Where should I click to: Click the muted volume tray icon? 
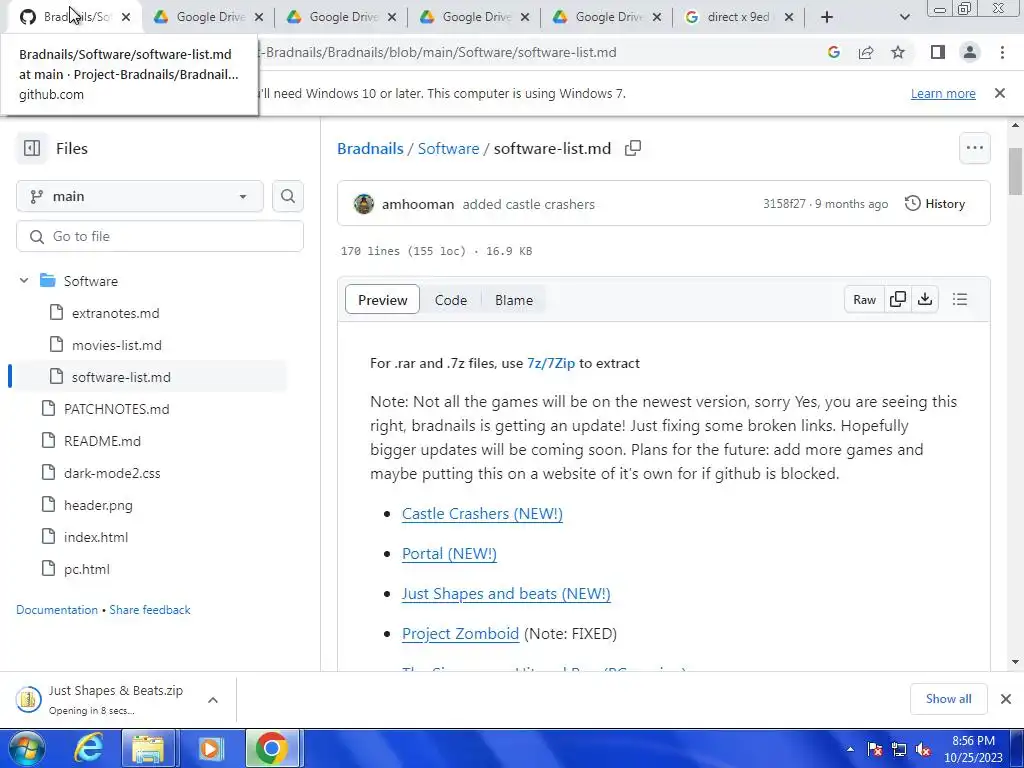point(923,749)
